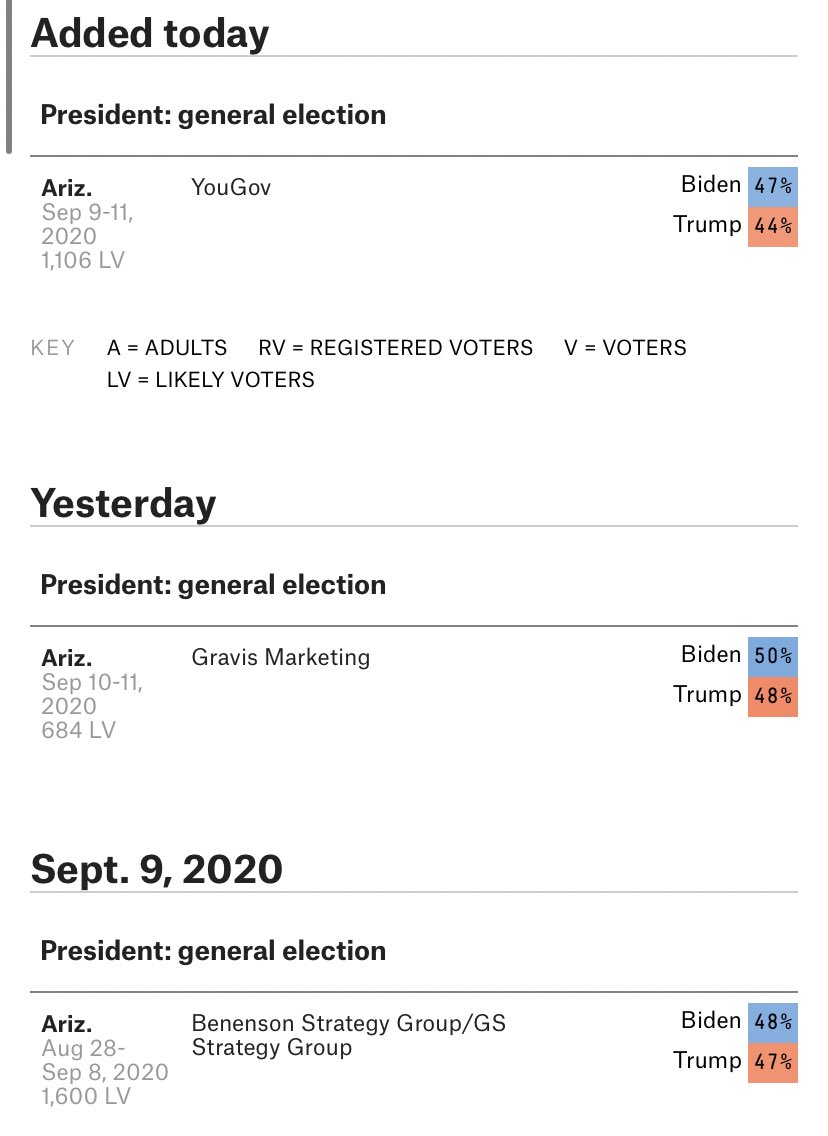Click Trump's orange 47% box in Benenson poll
The width and height of the screenshot is (828, 1136).
772,1061
